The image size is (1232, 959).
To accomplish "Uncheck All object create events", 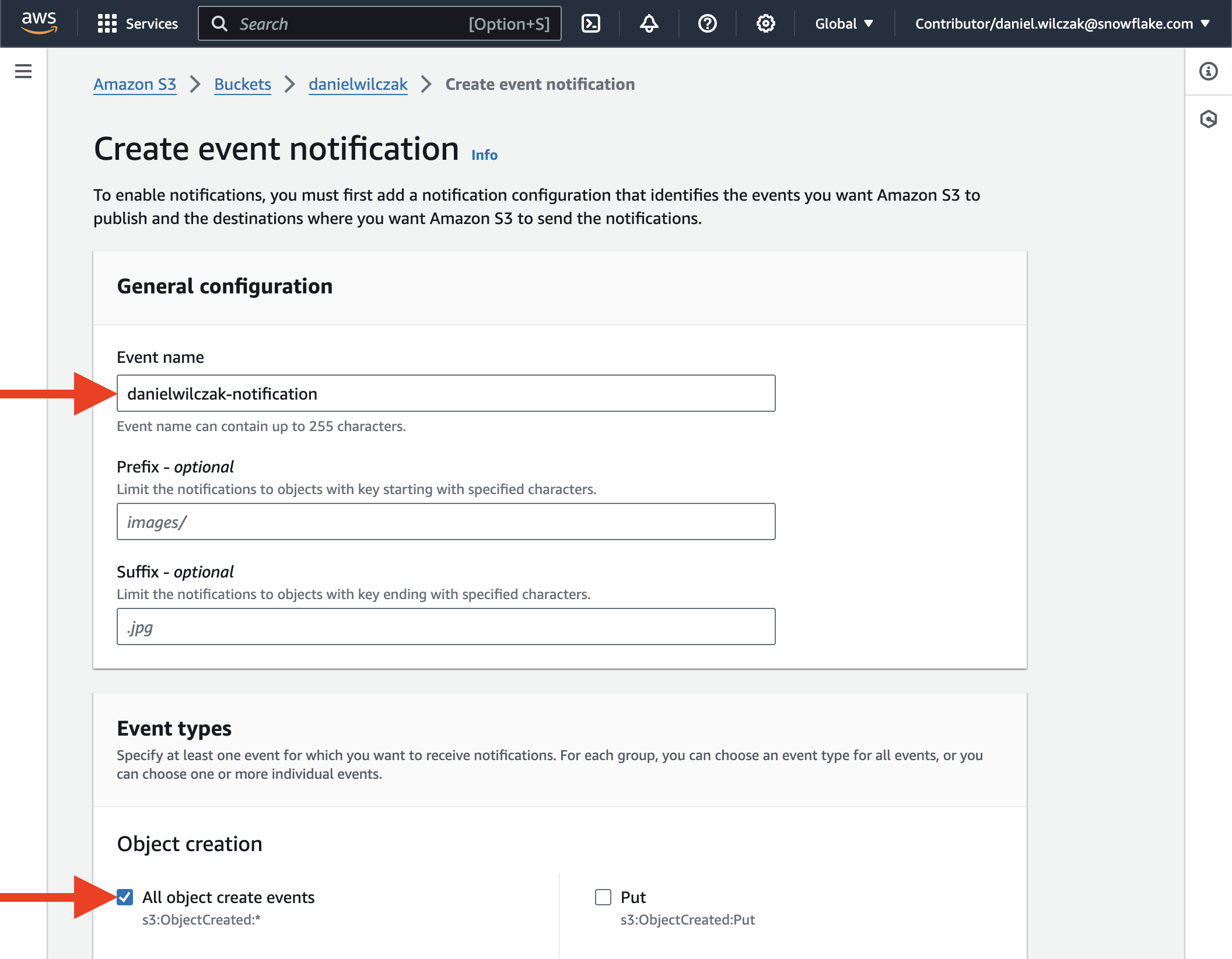I will point(125,897).
